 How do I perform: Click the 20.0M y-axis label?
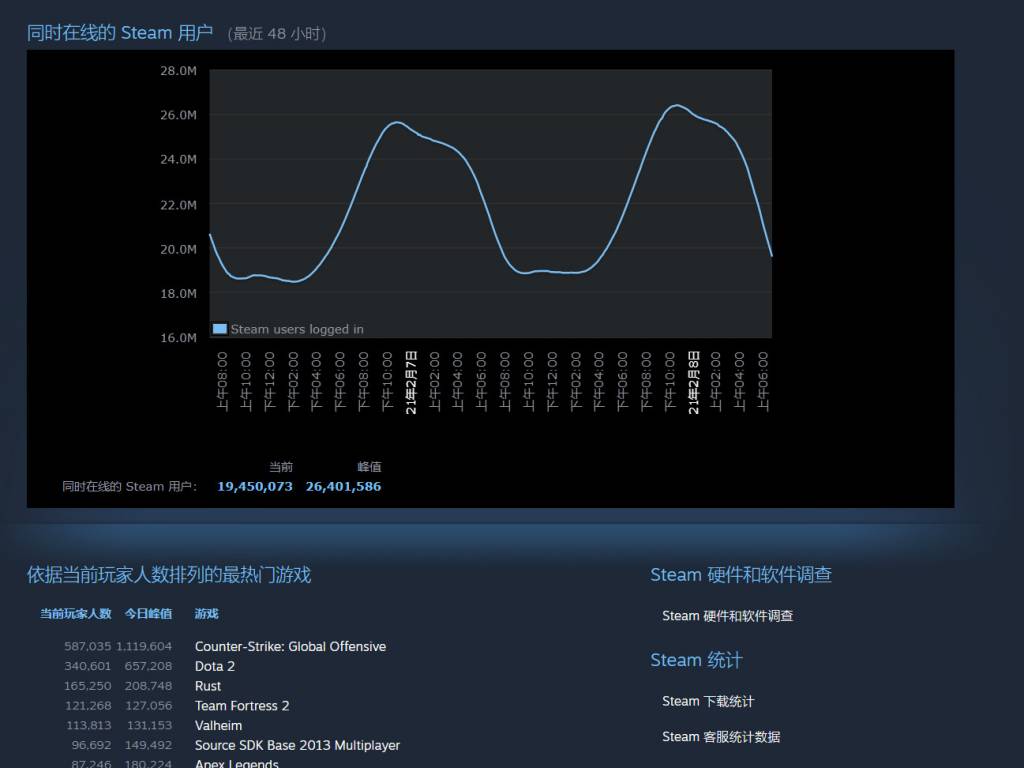tap(178, 249)
